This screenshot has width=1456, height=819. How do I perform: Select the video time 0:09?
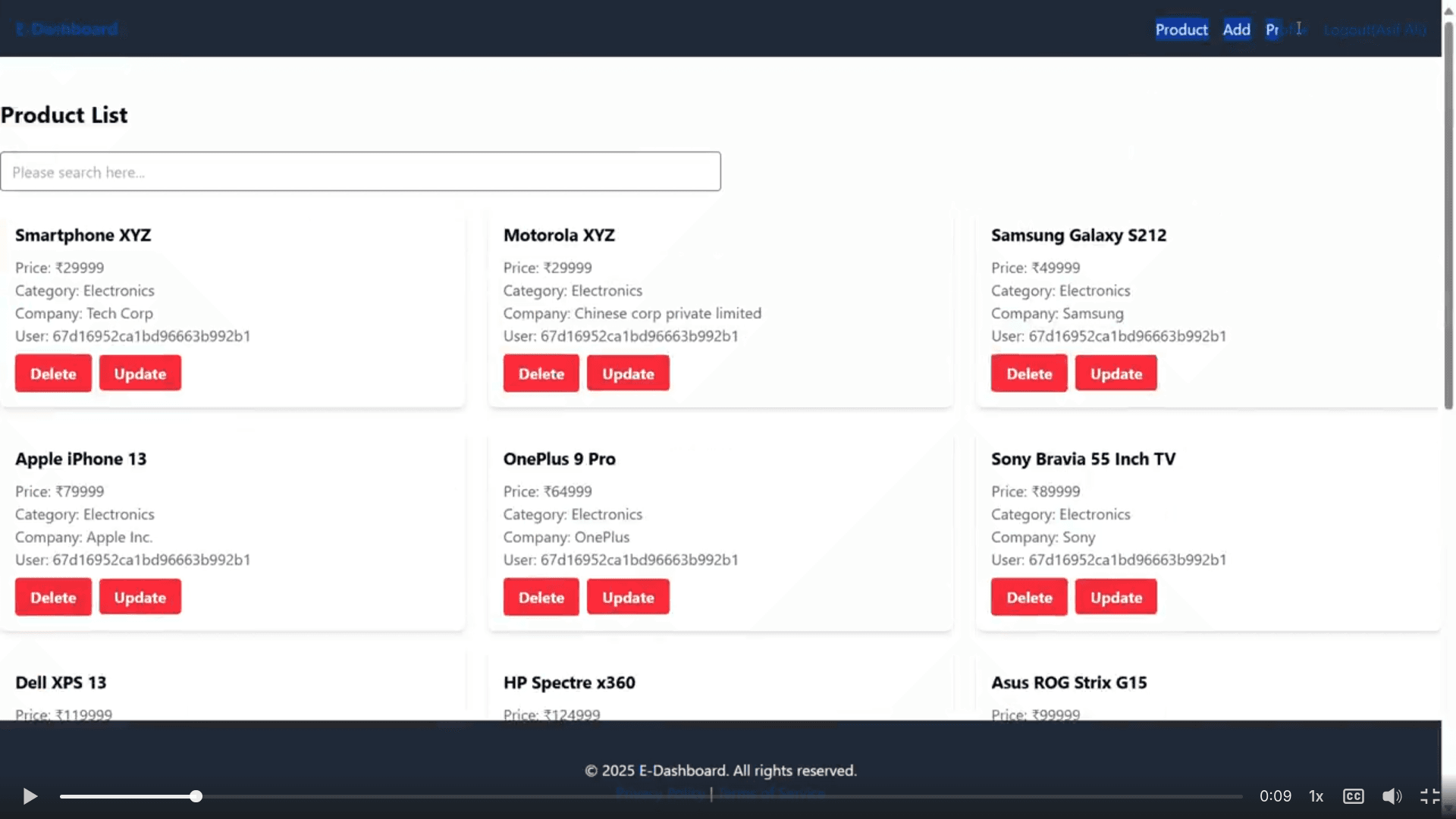point(1276,796)
